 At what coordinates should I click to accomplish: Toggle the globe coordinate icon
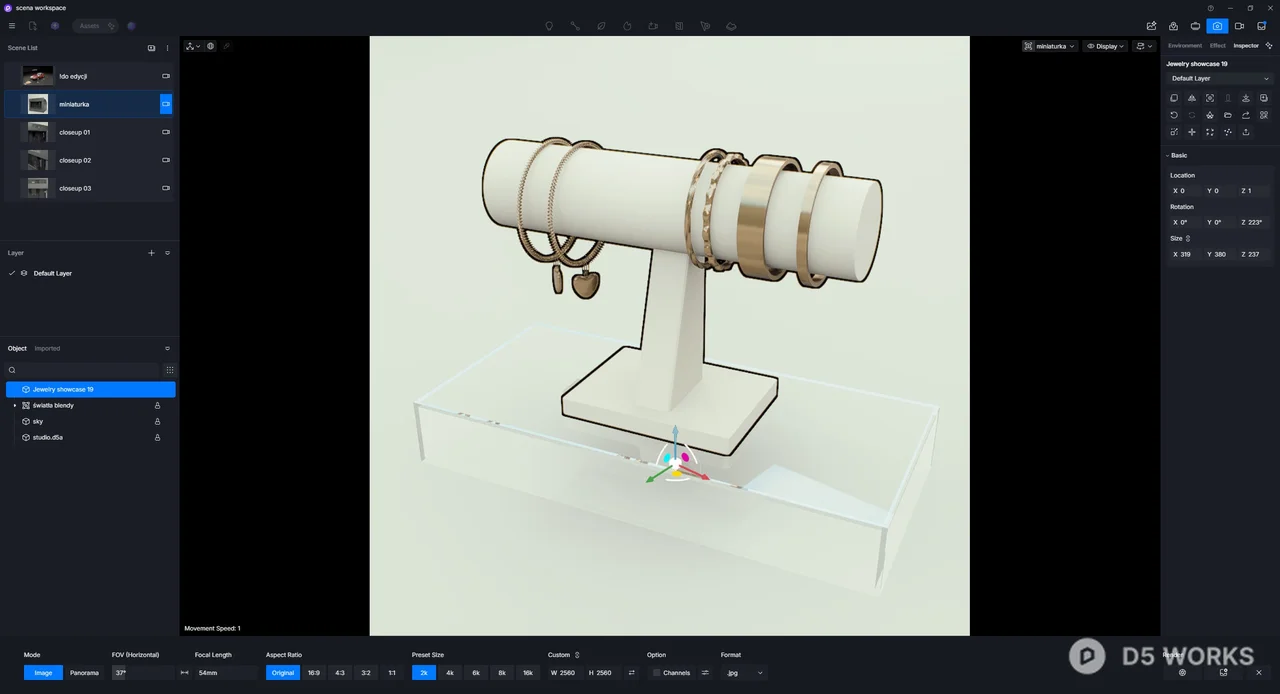(210, 46)
